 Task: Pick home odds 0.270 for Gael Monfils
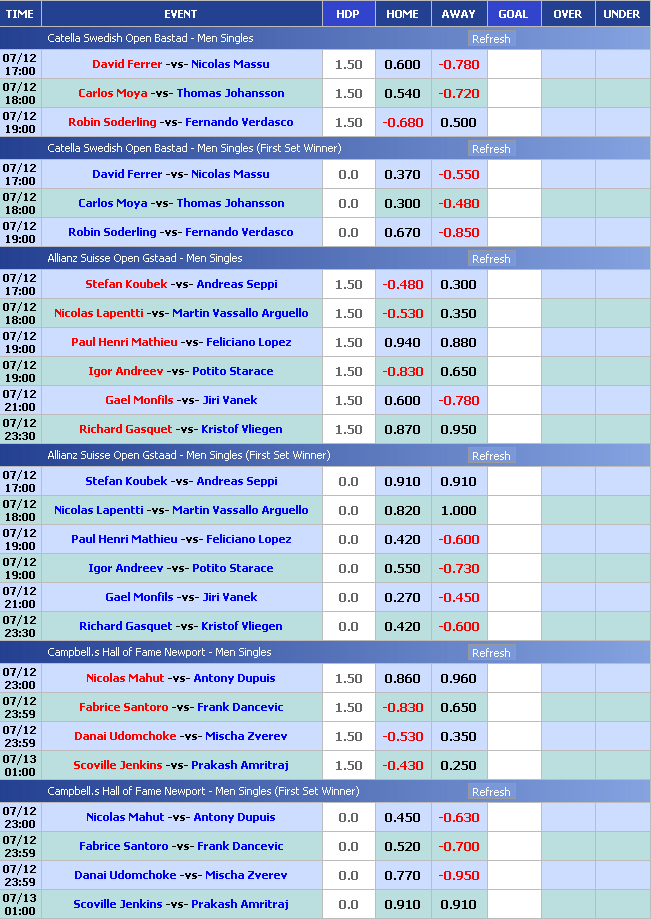tap(402, 597)
